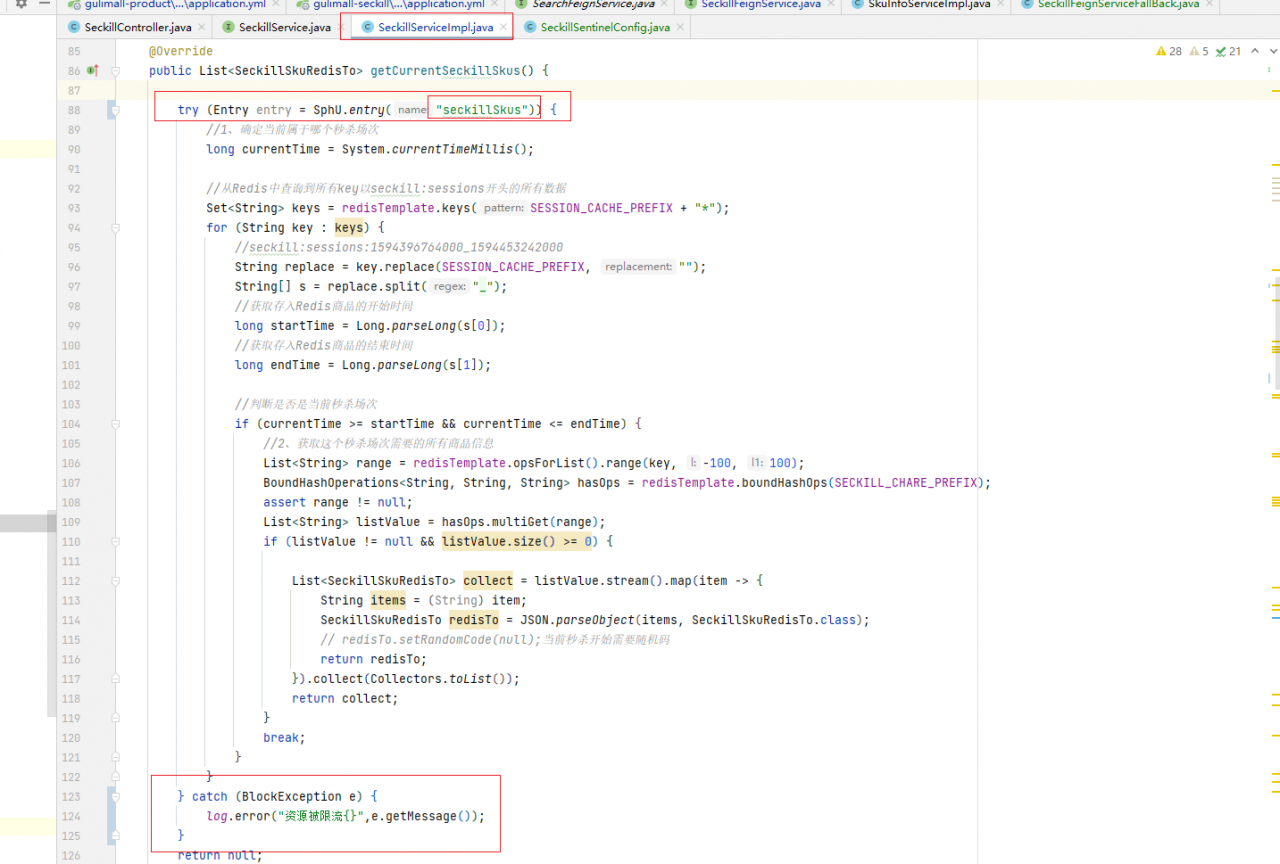The height and width of the screenshot is (864, 1280).
Task: Close the SkuInfoServiceImpl.java tab
Action: [x=1001, y=4]
